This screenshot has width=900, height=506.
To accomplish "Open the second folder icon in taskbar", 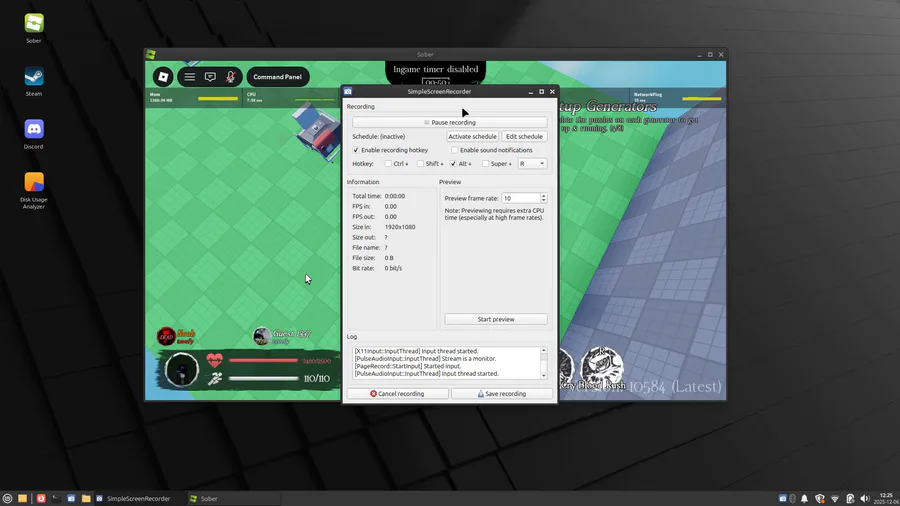I will click(x=86, y=499).
